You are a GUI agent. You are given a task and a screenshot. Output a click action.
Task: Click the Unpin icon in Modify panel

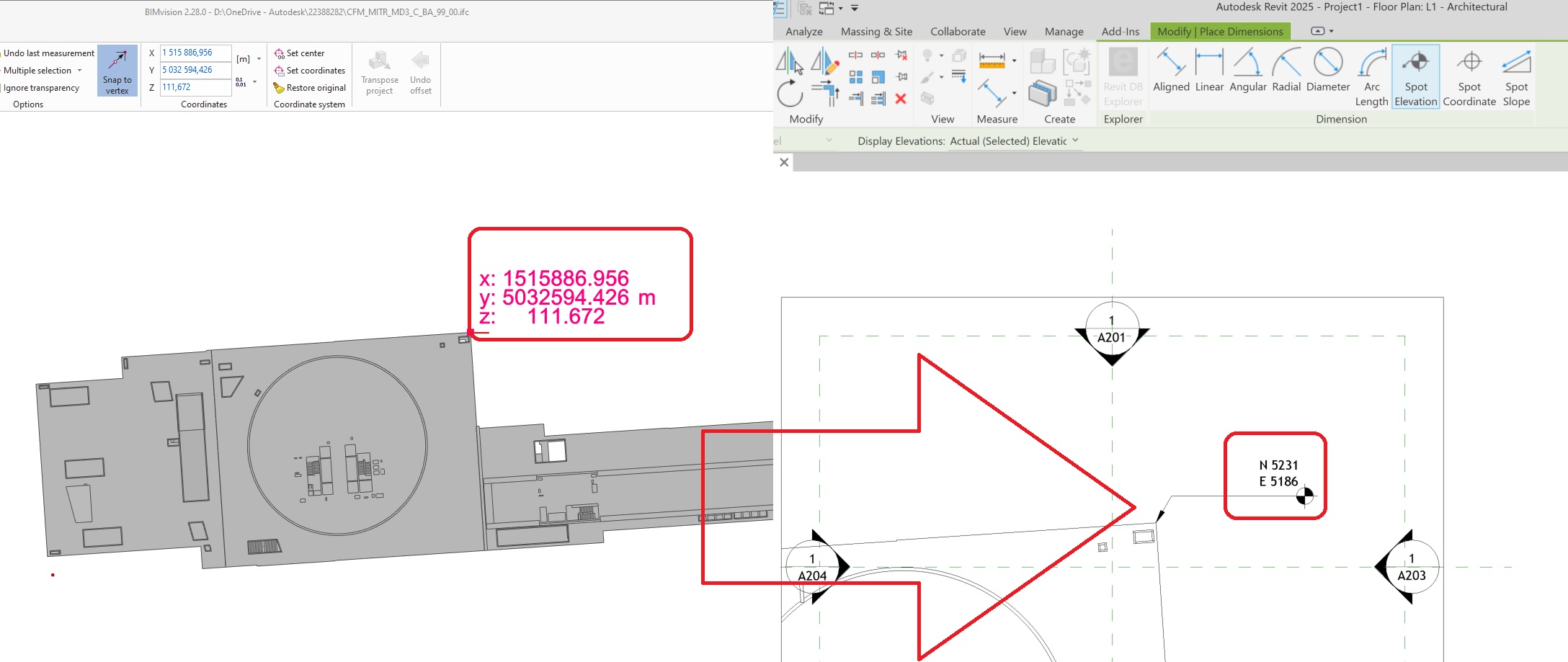[x=901, y=55]
